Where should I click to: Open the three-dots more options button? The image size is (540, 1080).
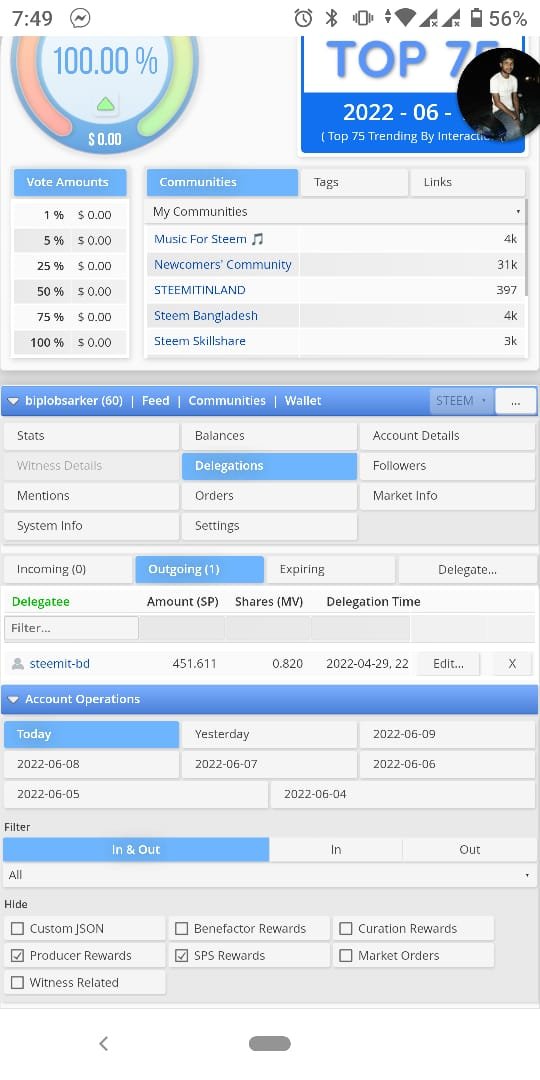click(x=516, y=401)
